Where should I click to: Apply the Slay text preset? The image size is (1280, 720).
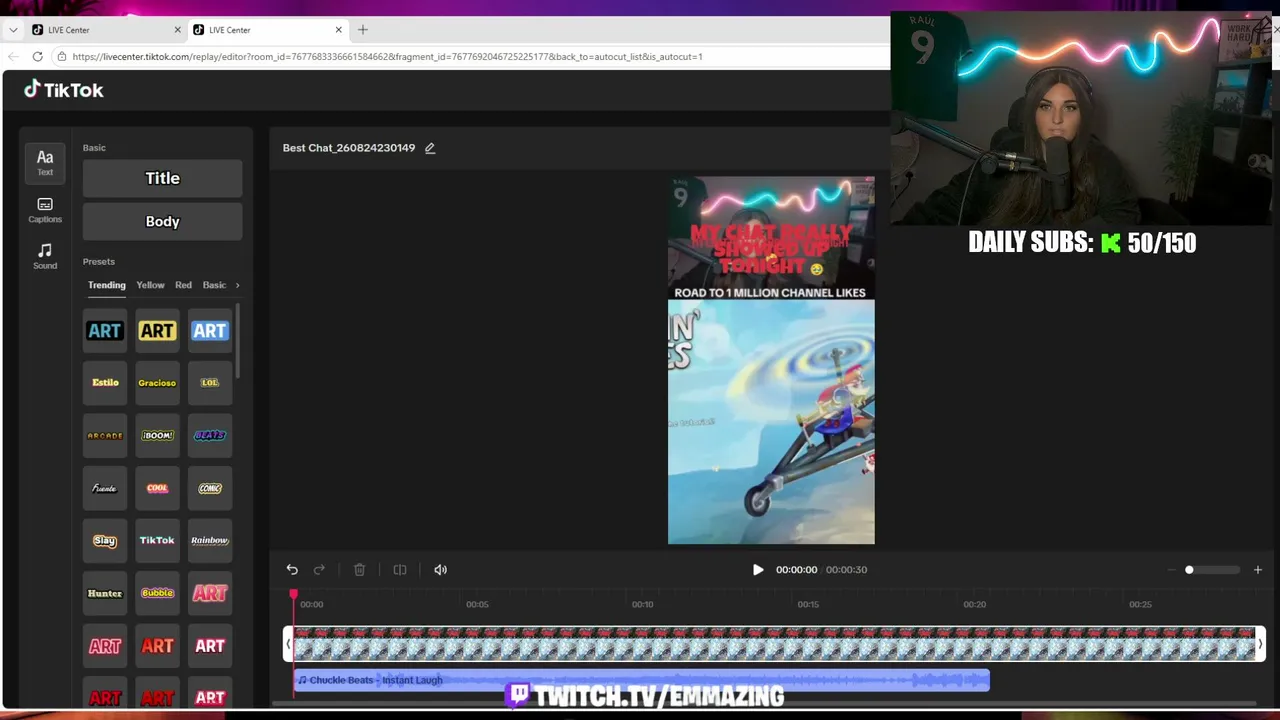coord(105,541)
